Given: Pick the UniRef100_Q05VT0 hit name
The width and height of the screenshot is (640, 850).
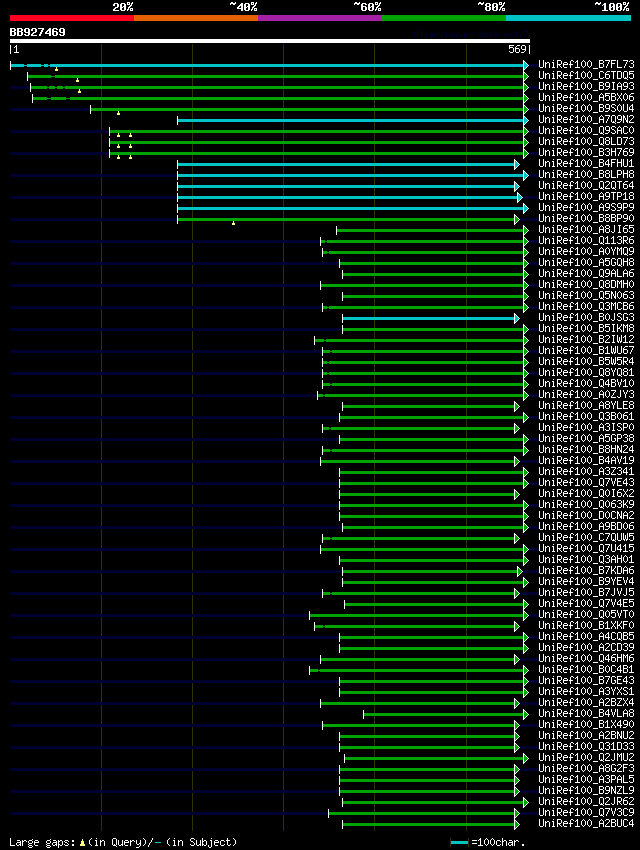Looking at the screenshot, I should tap(586, 615).
